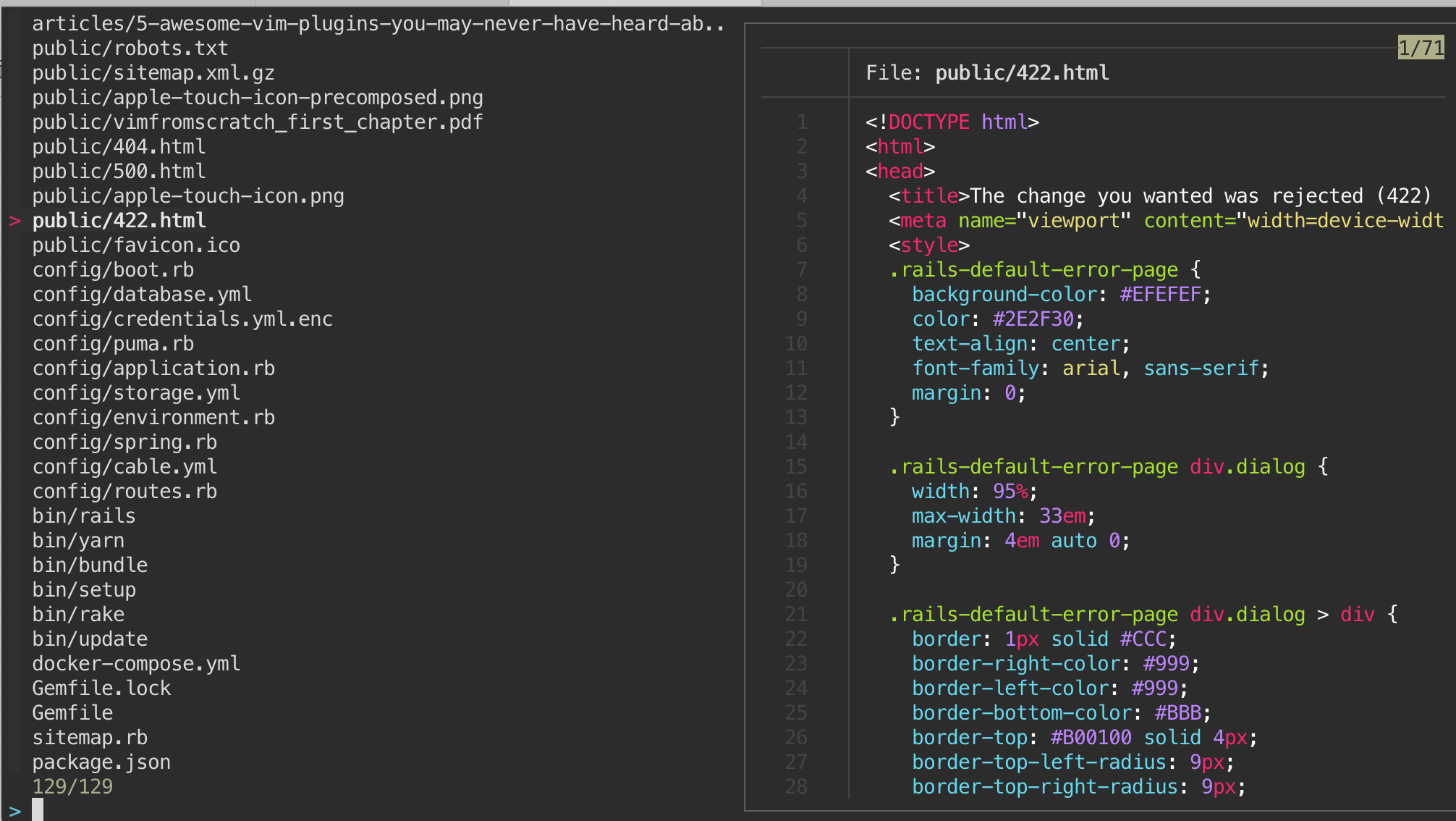Click line number 15 in preview gutter
Viewport: 1456px width, 821px height.
(x=796, y=467)
